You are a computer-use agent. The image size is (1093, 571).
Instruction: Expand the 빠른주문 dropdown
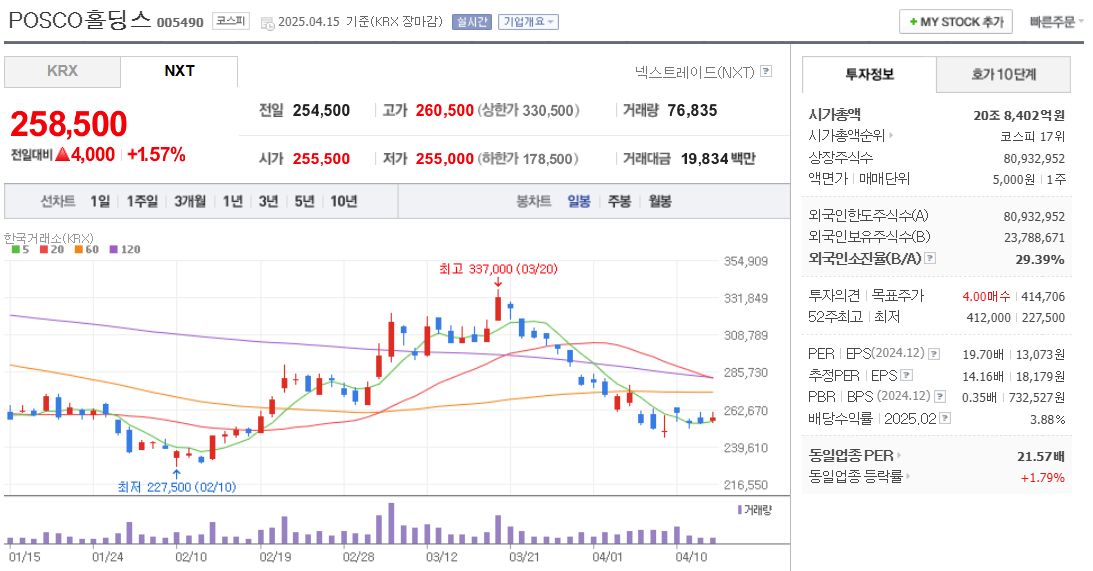click(1056, 22)
